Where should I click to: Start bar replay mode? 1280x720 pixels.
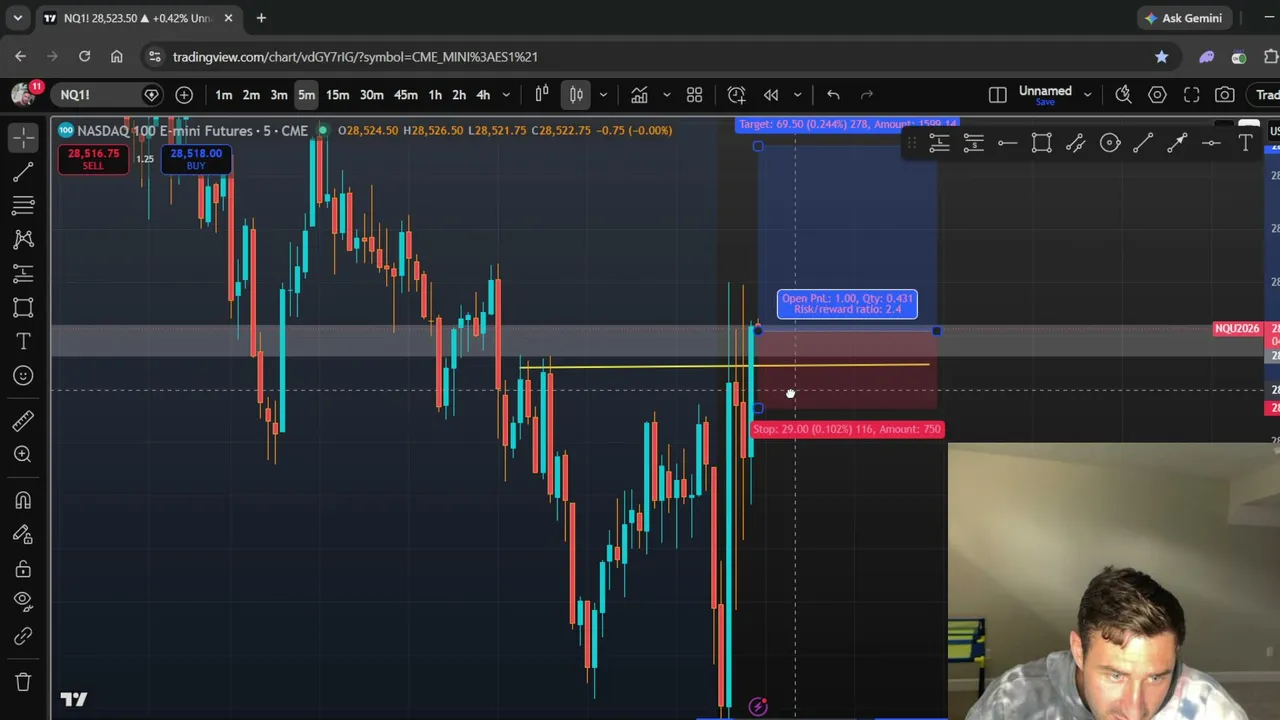point(771,95)
